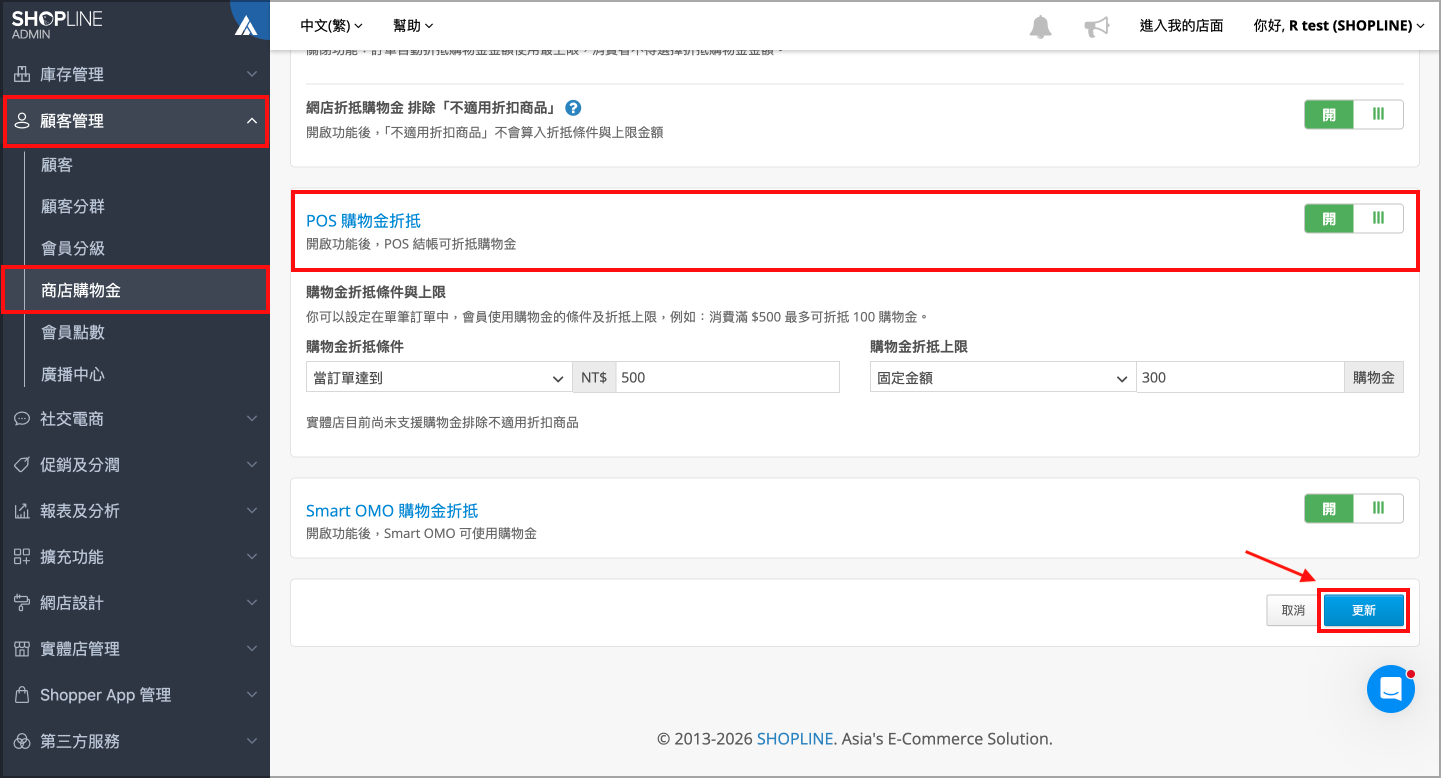This screenshot has height=778, width=1441.
Task: Click the blue help question mark icon
Action: pyautogui.click(x=573, y=108)
